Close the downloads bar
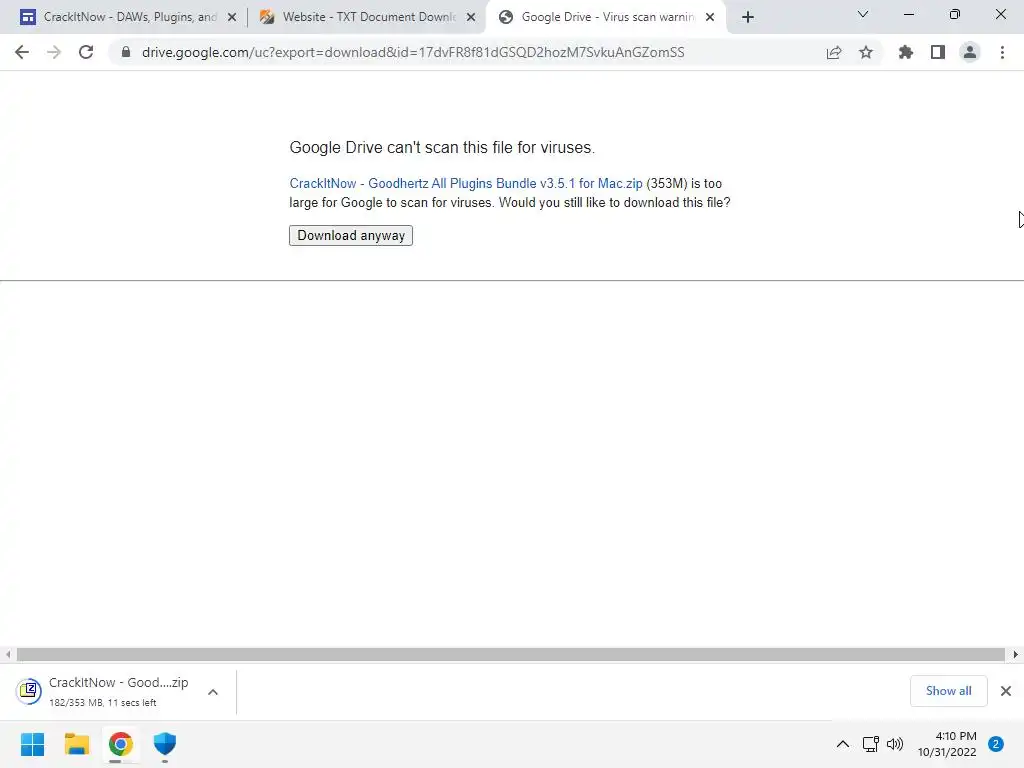The height and width of the screenshot is (768, 1024). coord(1006,691)
